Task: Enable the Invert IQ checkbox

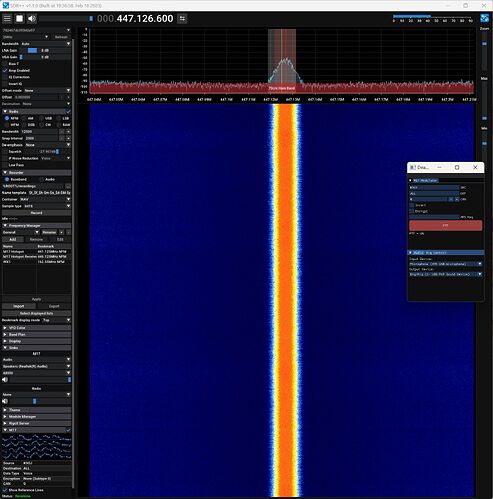Action: pos(5,84)
